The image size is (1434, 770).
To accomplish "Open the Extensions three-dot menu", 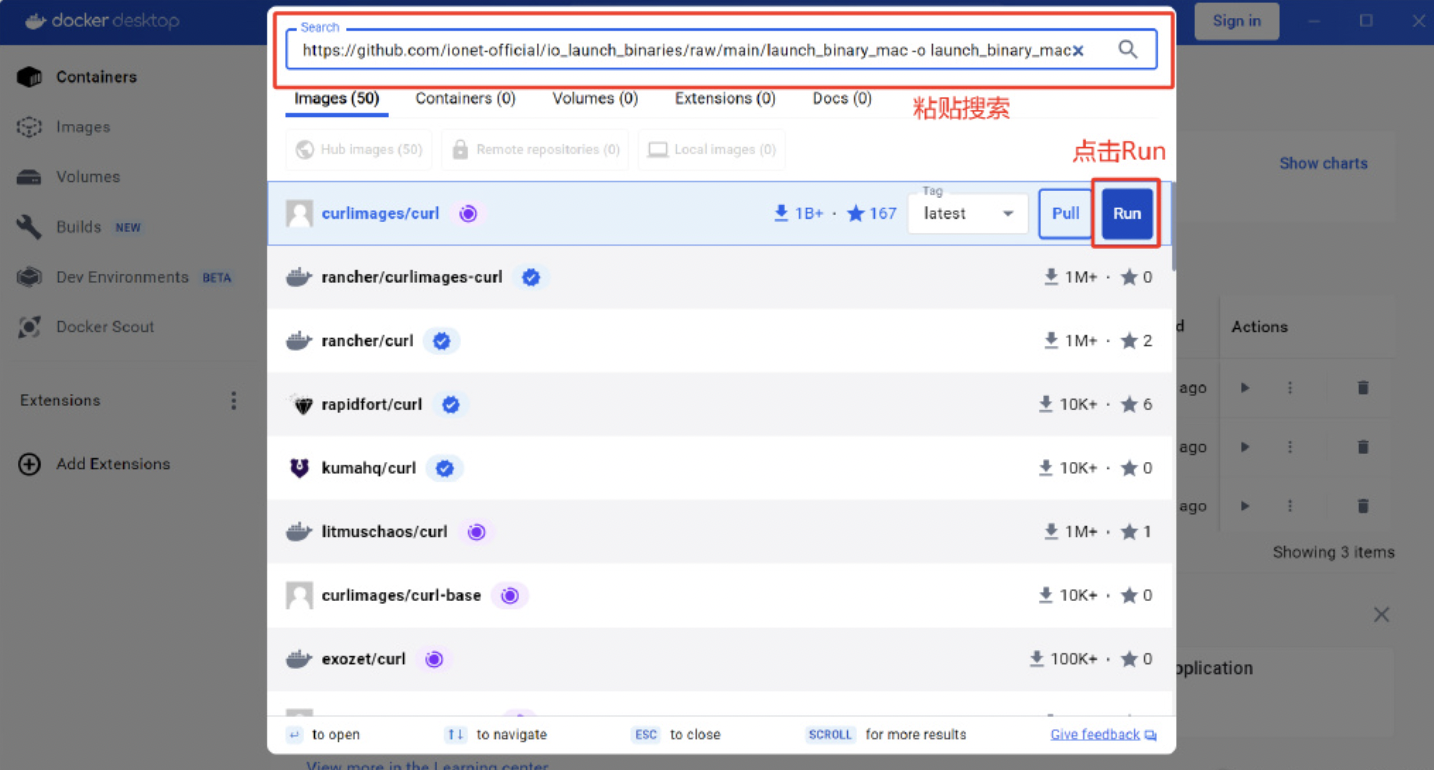I will 233,400.
